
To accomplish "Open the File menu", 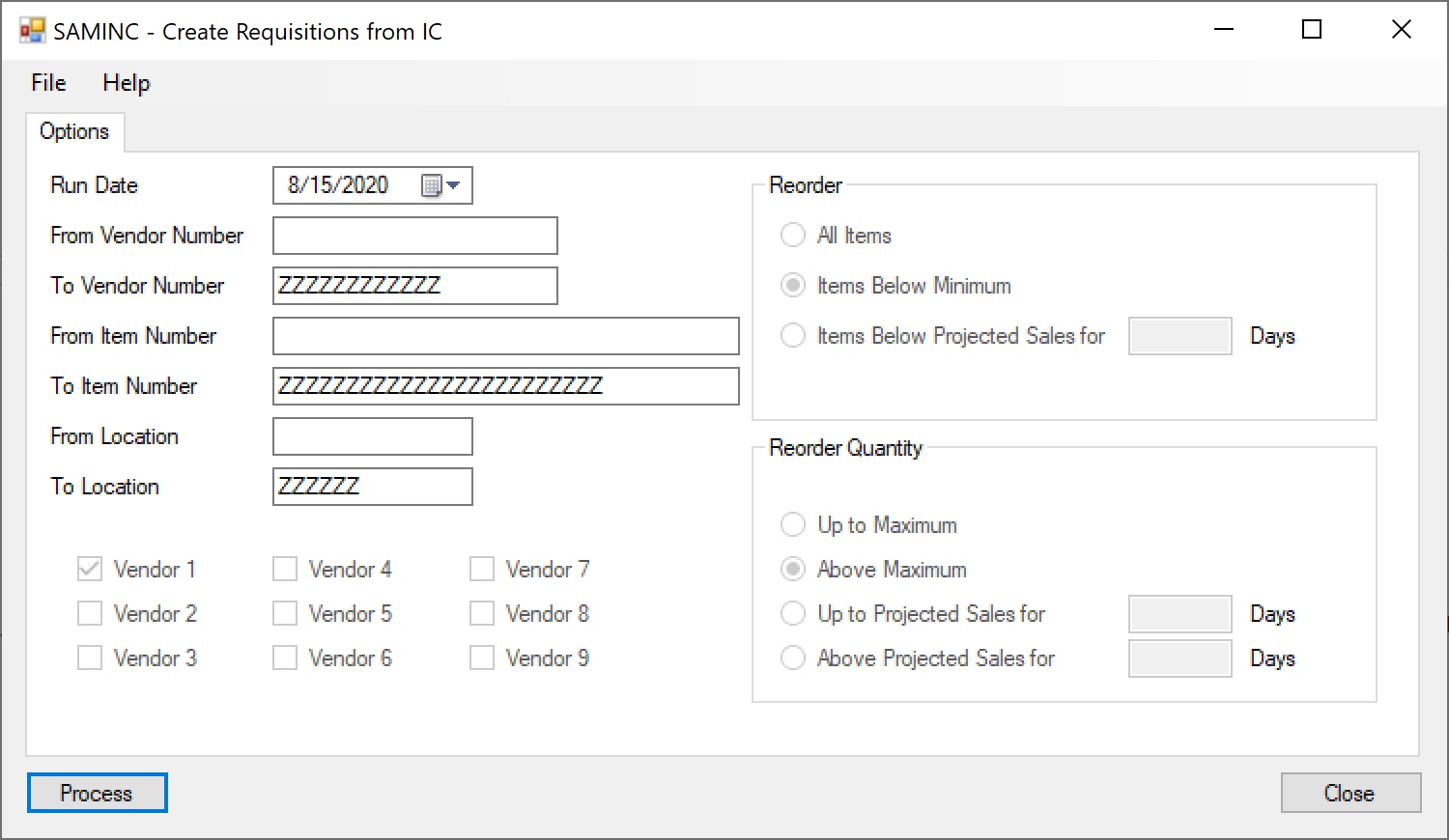I will [x=48, y=83].
